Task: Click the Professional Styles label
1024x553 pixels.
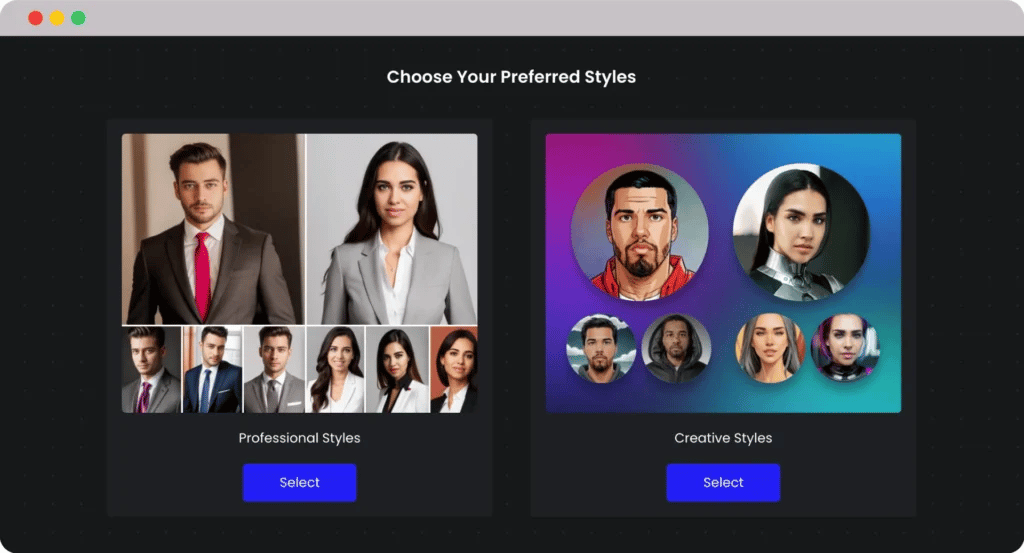Action: pos(299,438)
